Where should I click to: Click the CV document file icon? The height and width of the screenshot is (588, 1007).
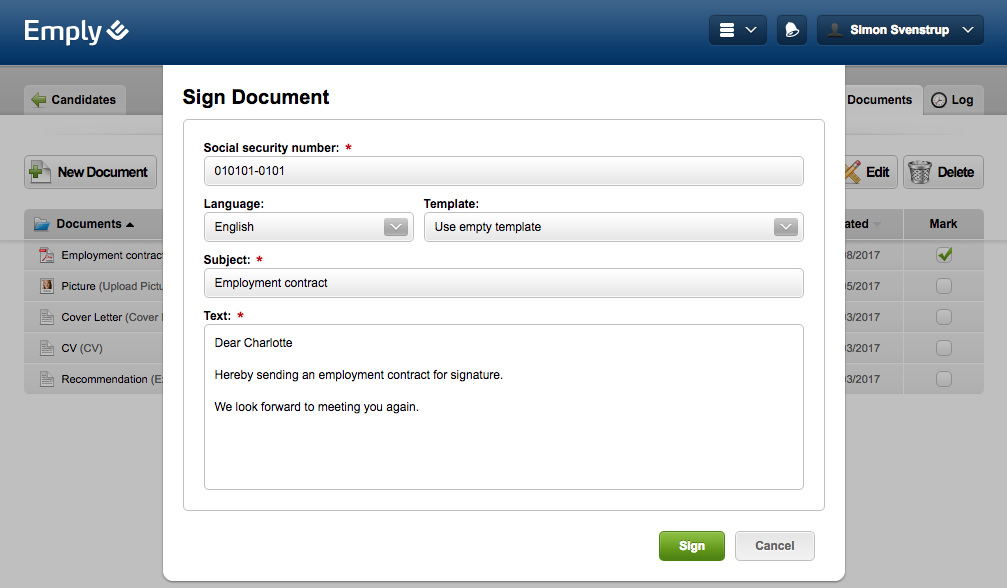(46, 348)
